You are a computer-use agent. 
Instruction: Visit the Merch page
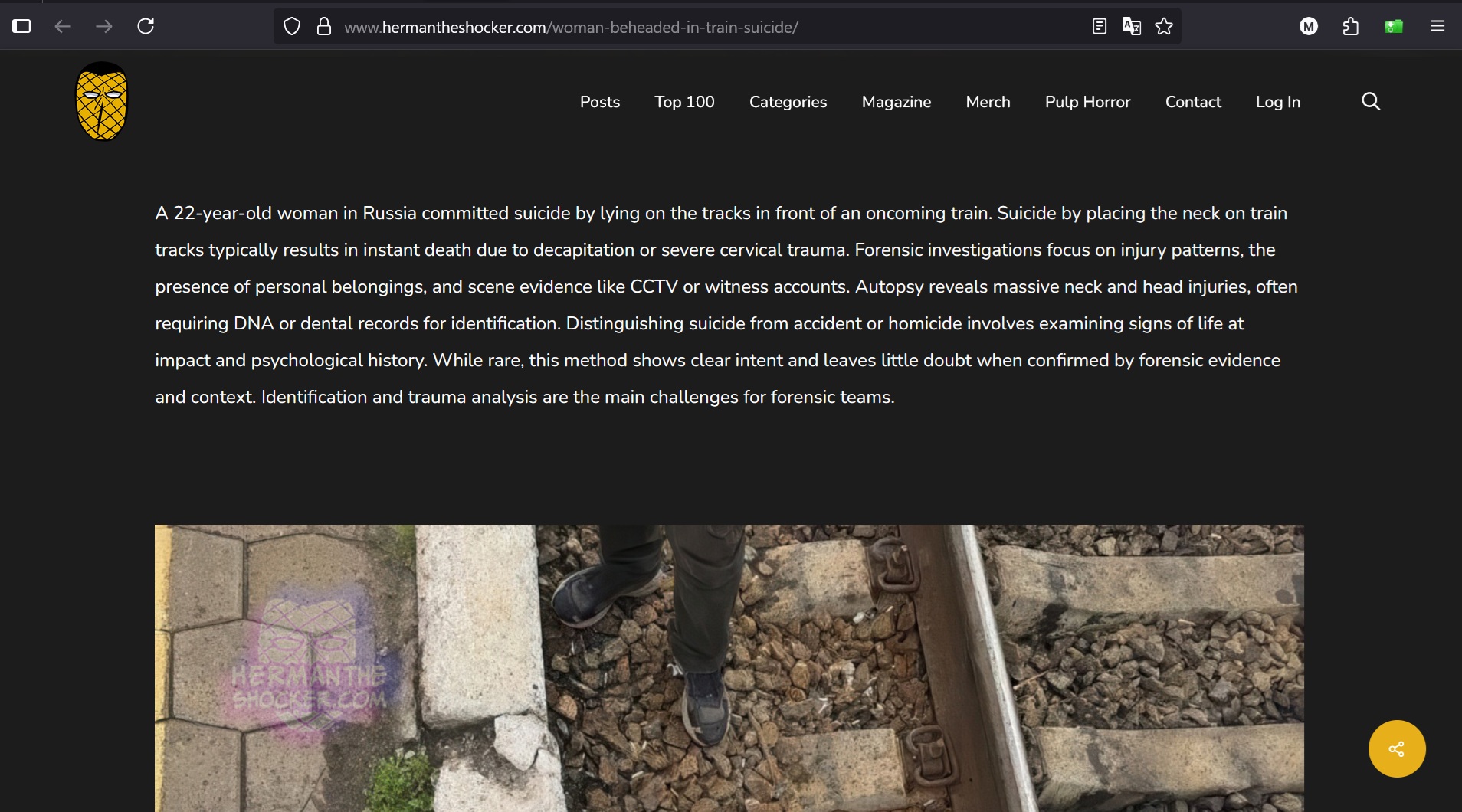[988, 102]
